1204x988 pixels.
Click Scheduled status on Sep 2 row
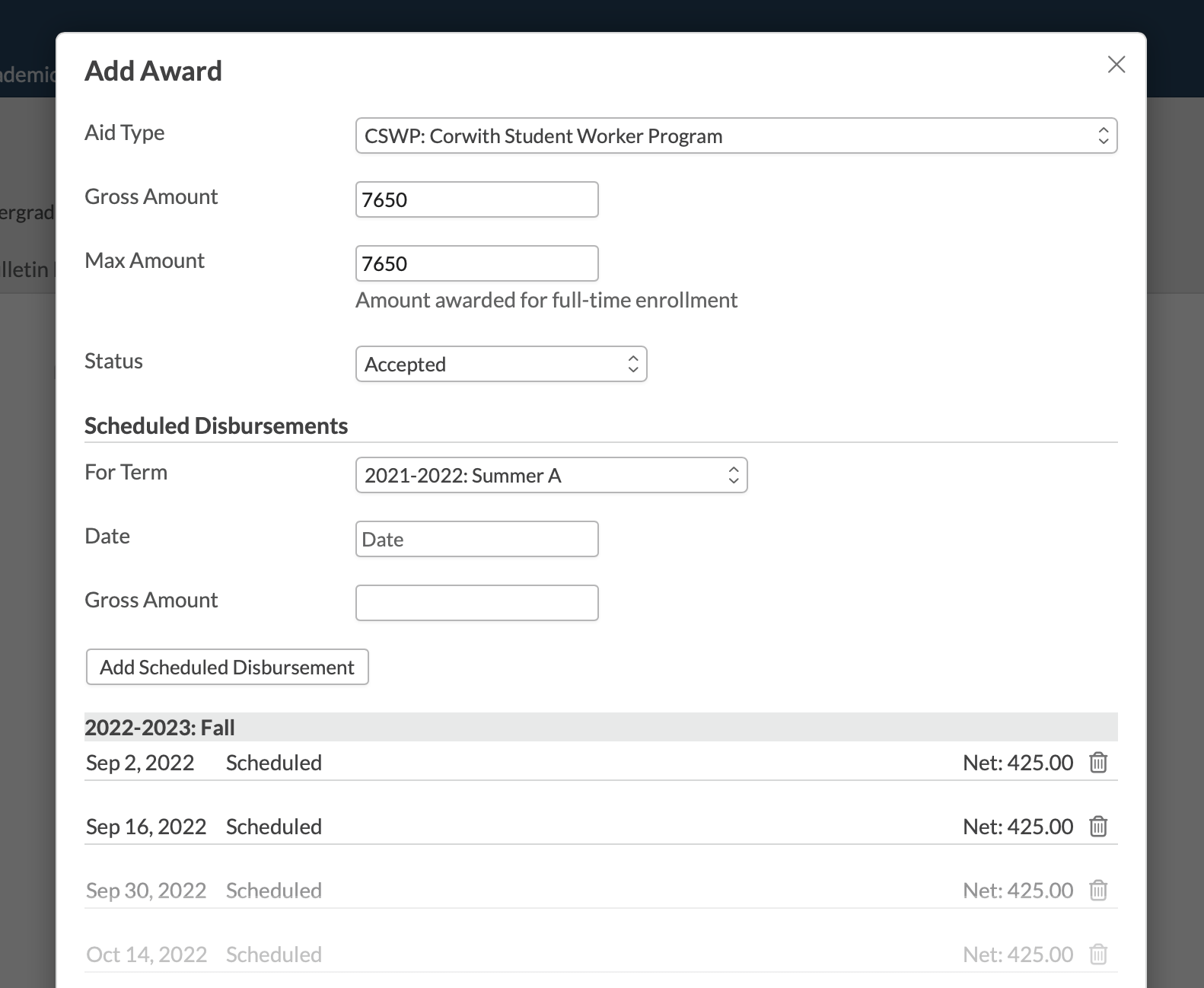click(x=274, y=763)
